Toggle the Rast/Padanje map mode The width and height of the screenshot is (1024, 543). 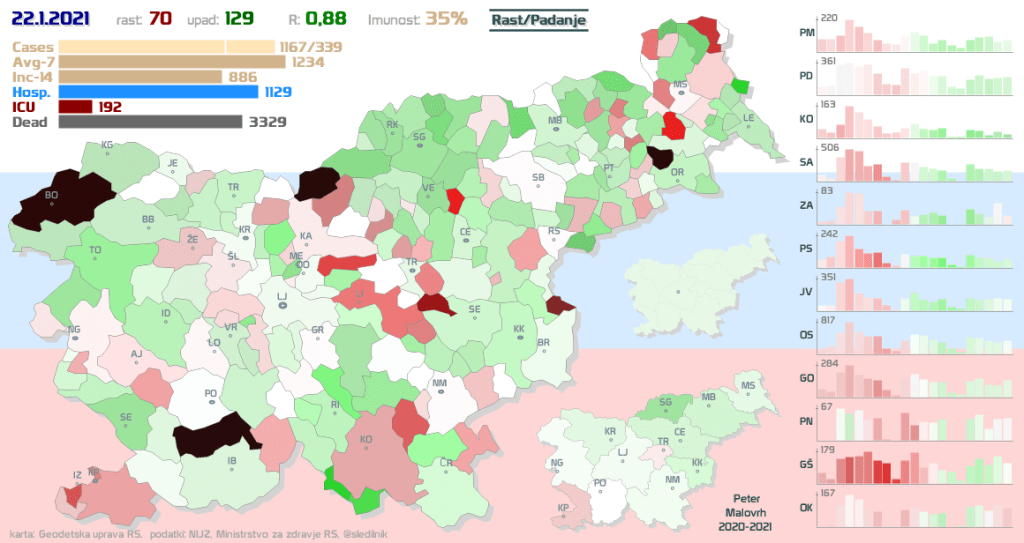click(540, 20)
